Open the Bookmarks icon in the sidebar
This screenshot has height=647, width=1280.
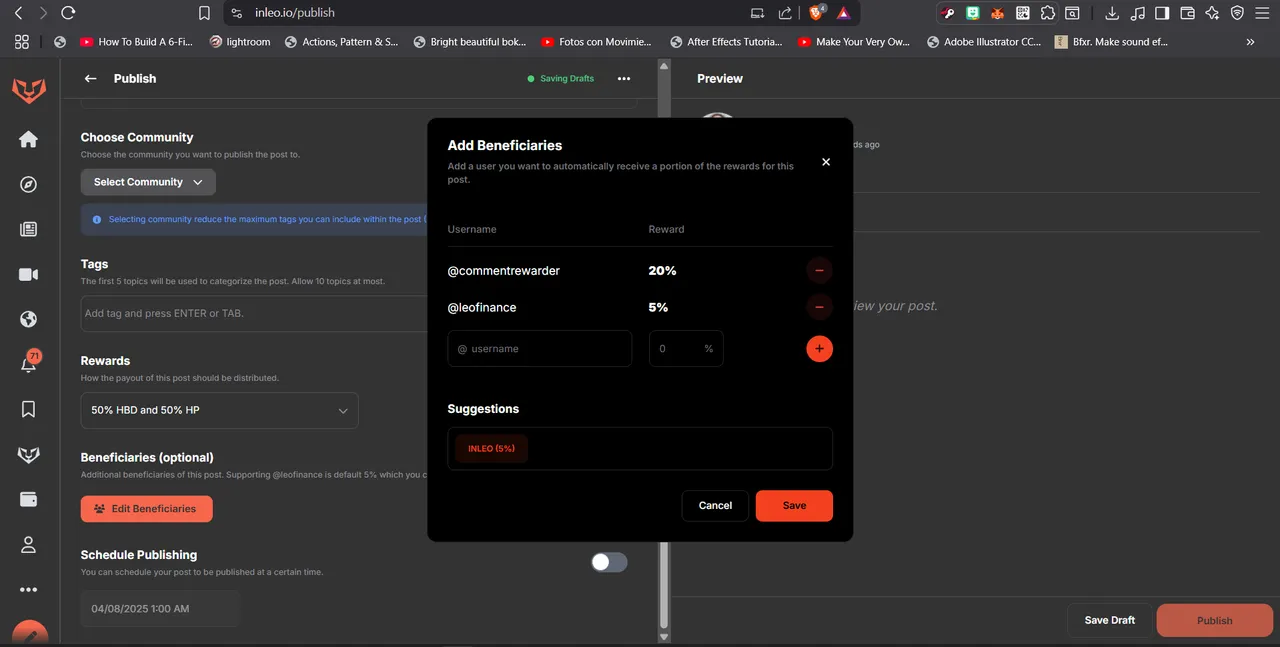coord(28,409)
